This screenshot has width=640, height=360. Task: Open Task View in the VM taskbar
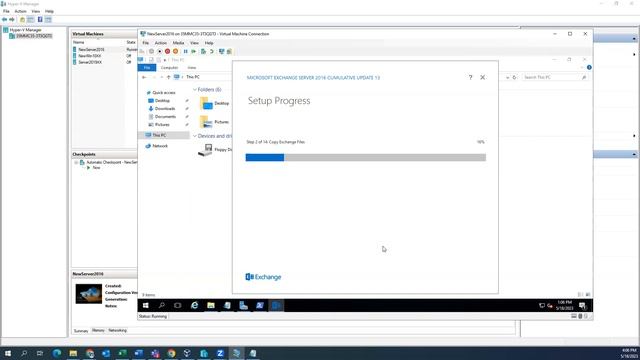coord(178,305)
